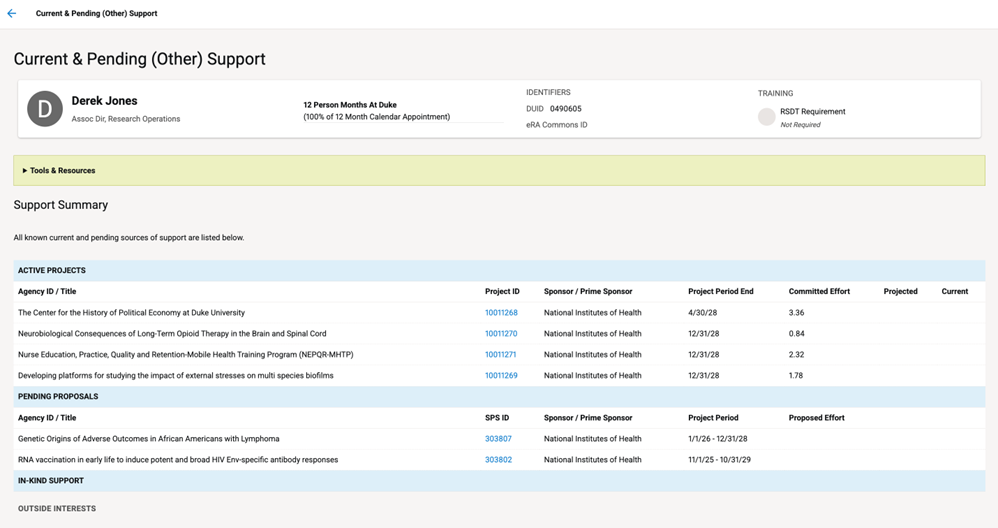
Task: Open SPS ID 303802 proposal link
Action: tap(498, 460)
